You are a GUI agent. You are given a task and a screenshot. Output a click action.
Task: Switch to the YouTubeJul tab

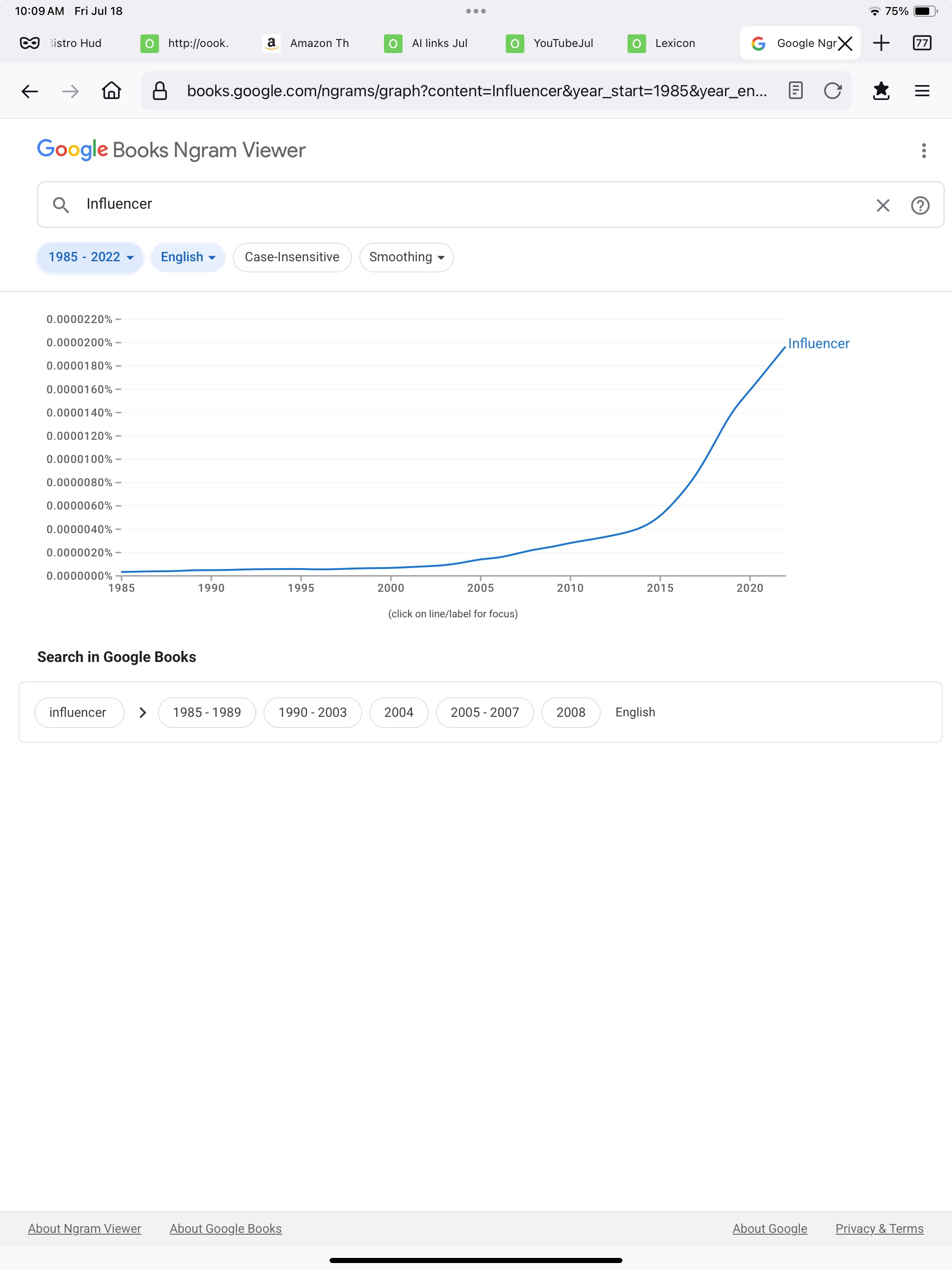coord(550,43)
